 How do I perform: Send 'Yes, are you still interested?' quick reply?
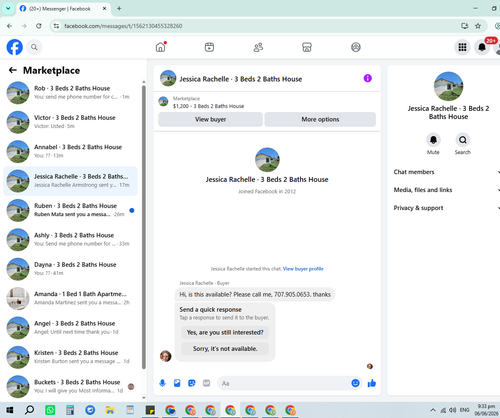[x=225, y=332]
